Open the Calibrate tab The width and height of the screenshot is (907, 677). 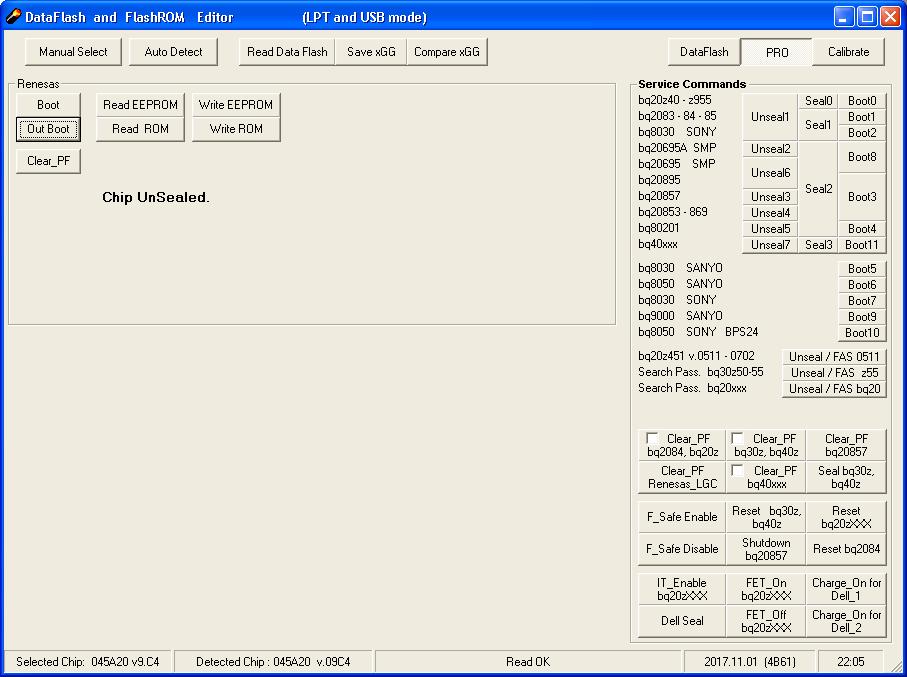pos(848,52)
